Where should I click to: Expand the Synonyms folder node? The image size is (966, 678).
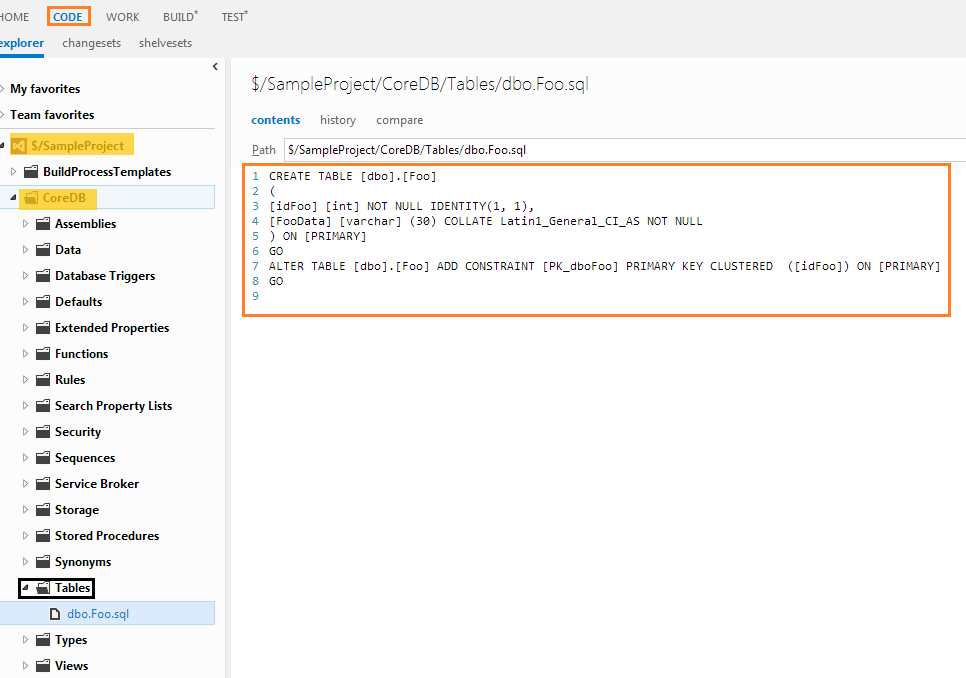click(x=26, y=562)
